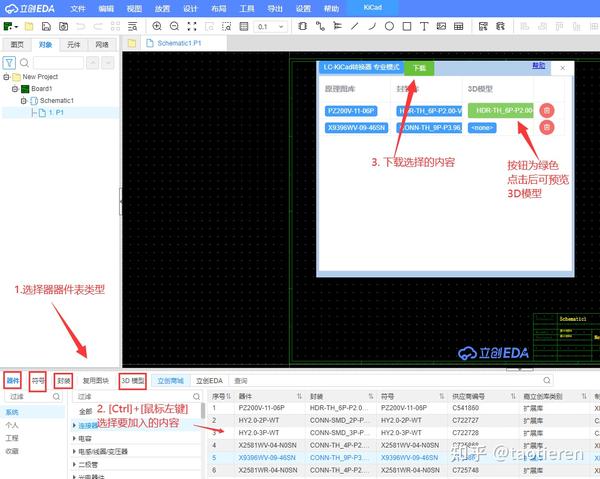This screenshot has width=600, height=479.
Task: Click the red delete icon for PZ200V-11-06P row
Action: 547,110
